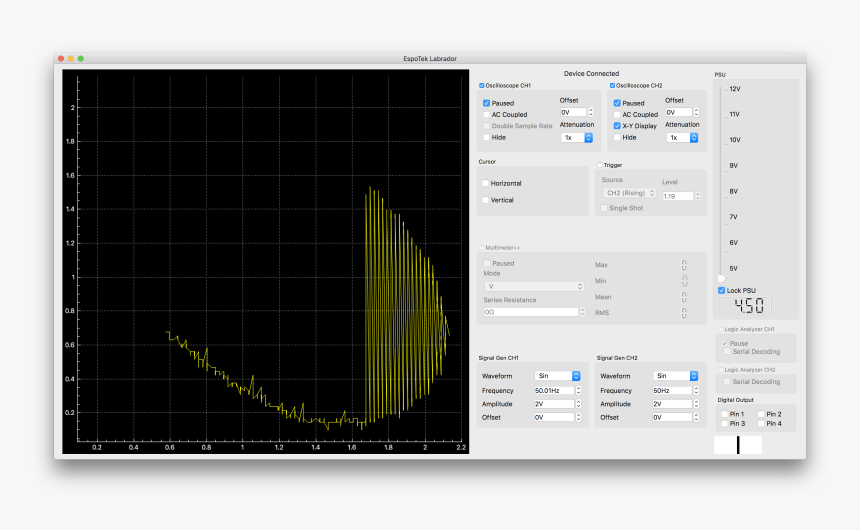This screenshot has width=860, height=530.
Task: Enable the Multimeter++ checkbox
Action: point(482,248)
